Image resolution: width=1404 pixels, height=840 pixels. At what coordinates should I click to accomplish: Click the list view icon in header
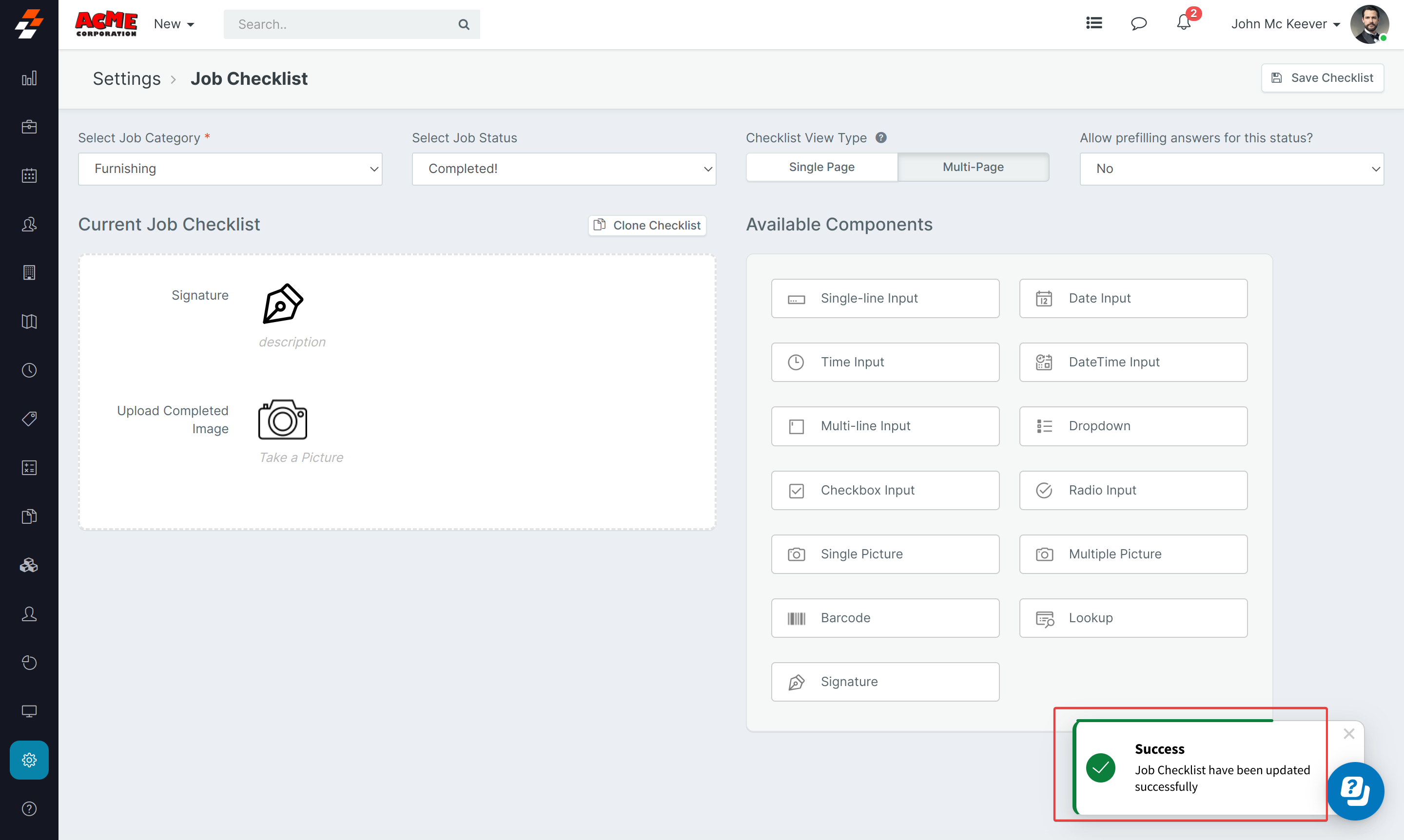1093,23
